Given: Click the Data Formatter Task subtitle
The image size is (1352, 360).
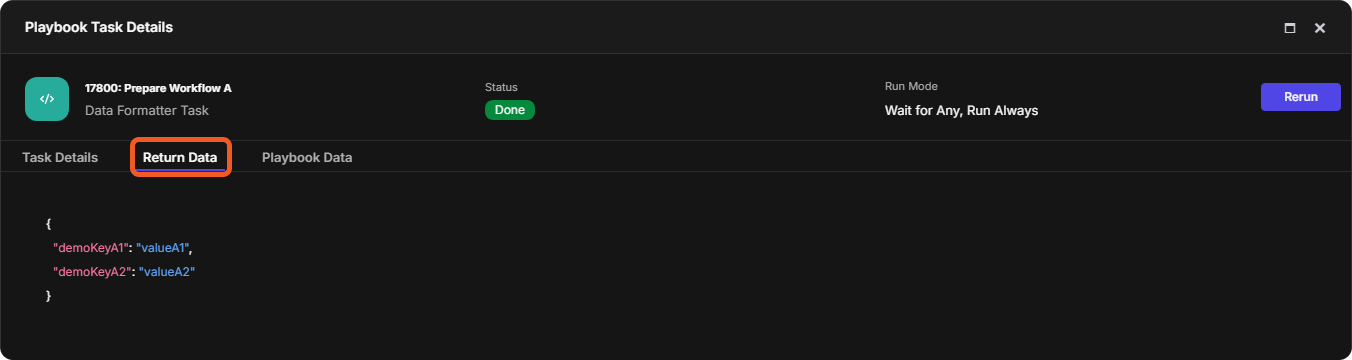Looking at the screenshot, I should [147, 111].
